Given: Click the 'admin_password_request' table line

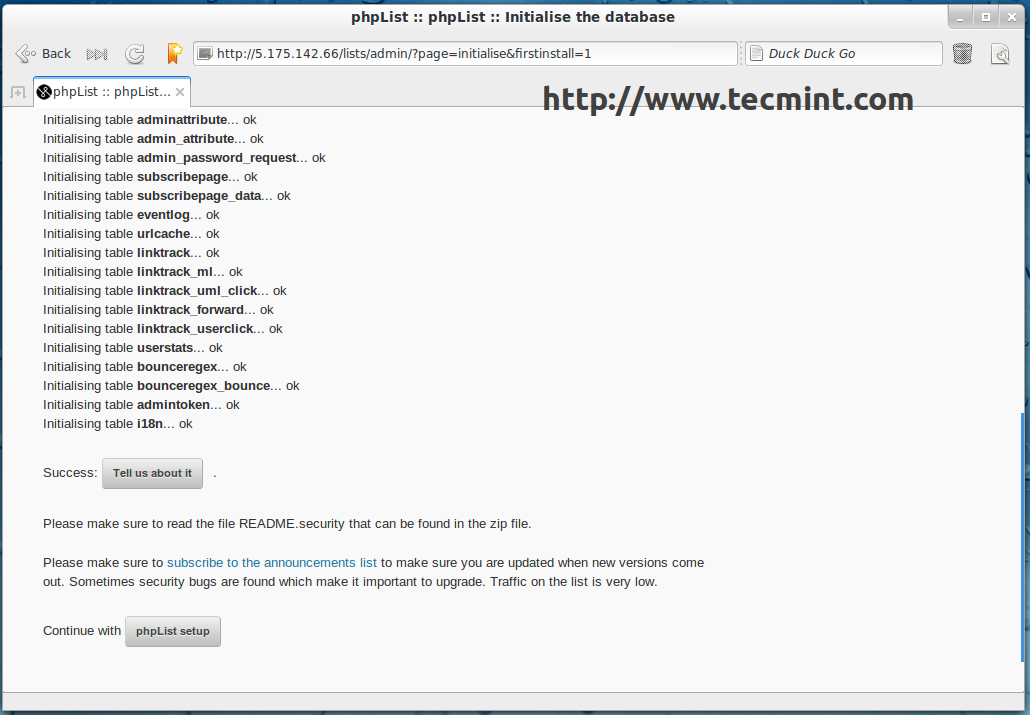Looking at the screenshot, I should pos(184,158).
